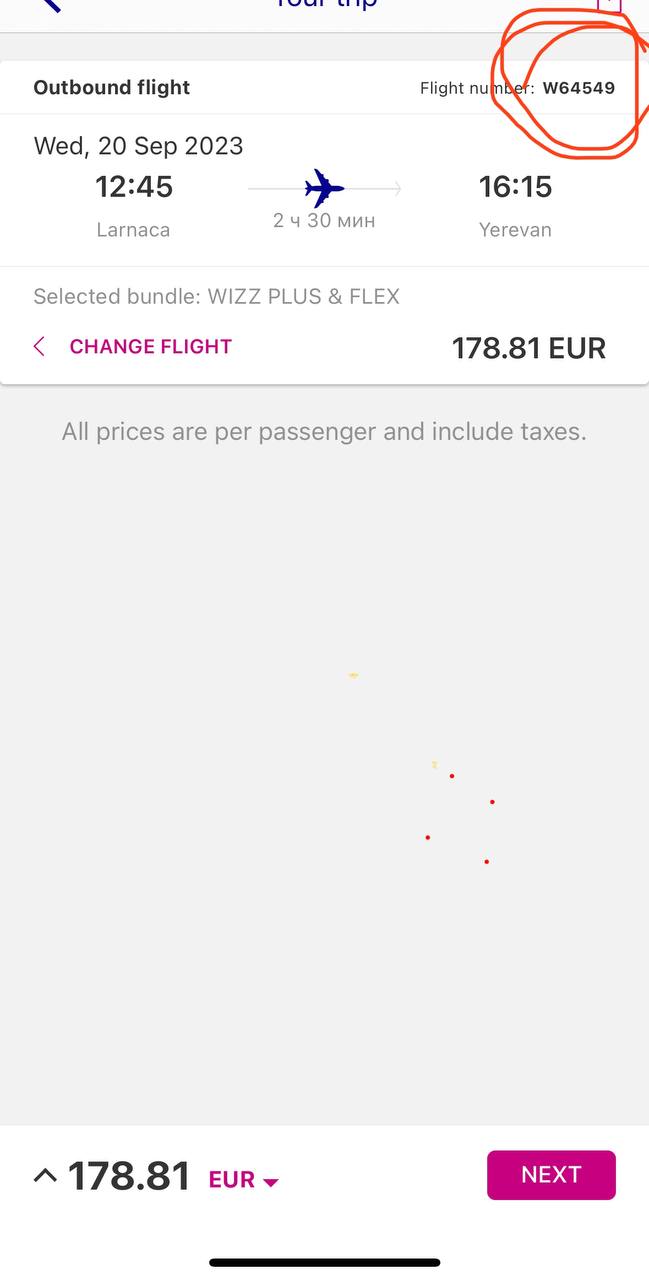Click the airplane icon between flight times
The width and height of the screenshot is (649, 1280).
[x=324, y=187]
